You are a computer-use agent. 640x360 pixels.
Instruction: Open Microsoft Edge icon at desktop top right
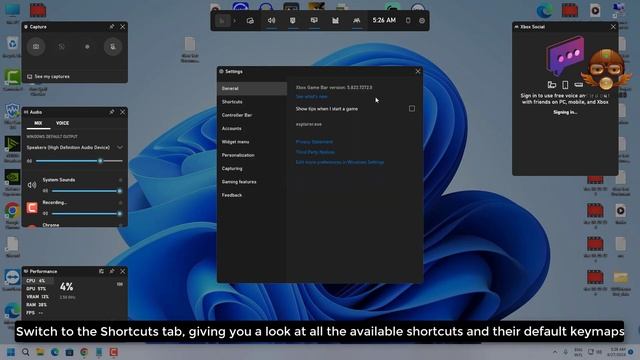coord(544,11)
